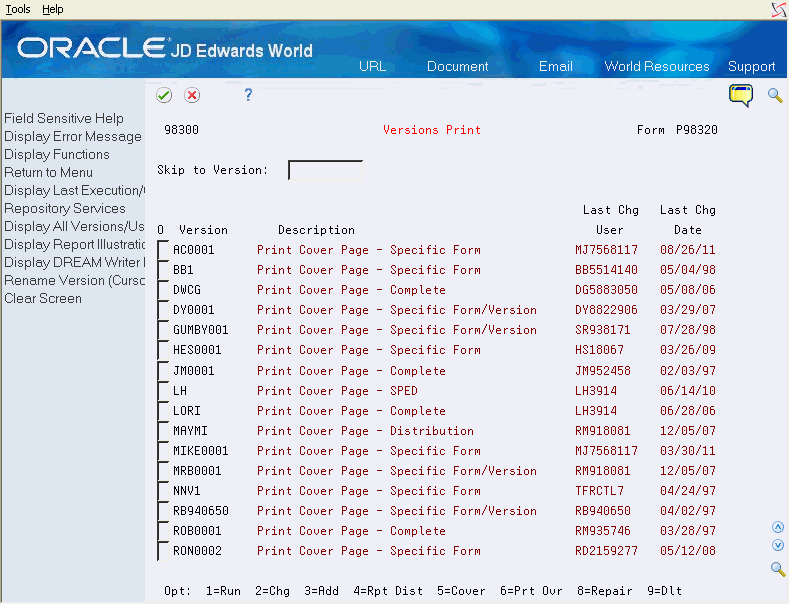Viewport: 789px width, 604px height.
Task: Click option field for version DWCG
Action: point(163,290)
